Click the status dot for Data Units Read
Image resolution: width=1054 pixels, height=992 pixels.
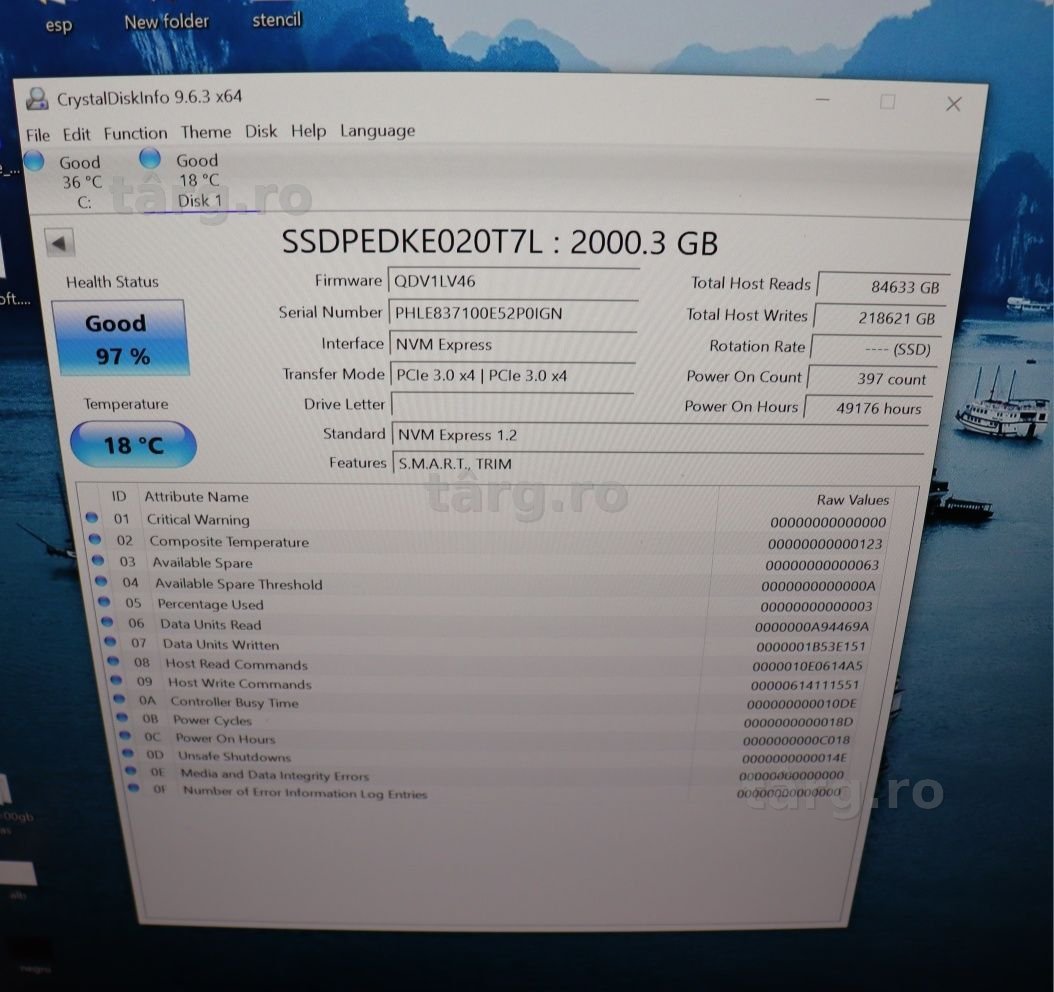click(108, 622)
